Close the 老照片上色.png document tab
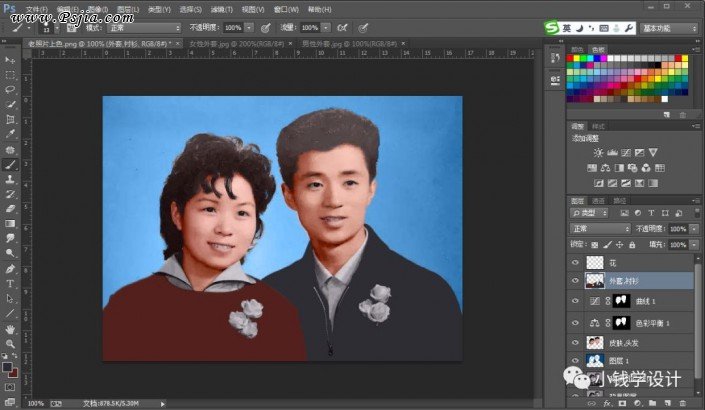 (178, 43)
